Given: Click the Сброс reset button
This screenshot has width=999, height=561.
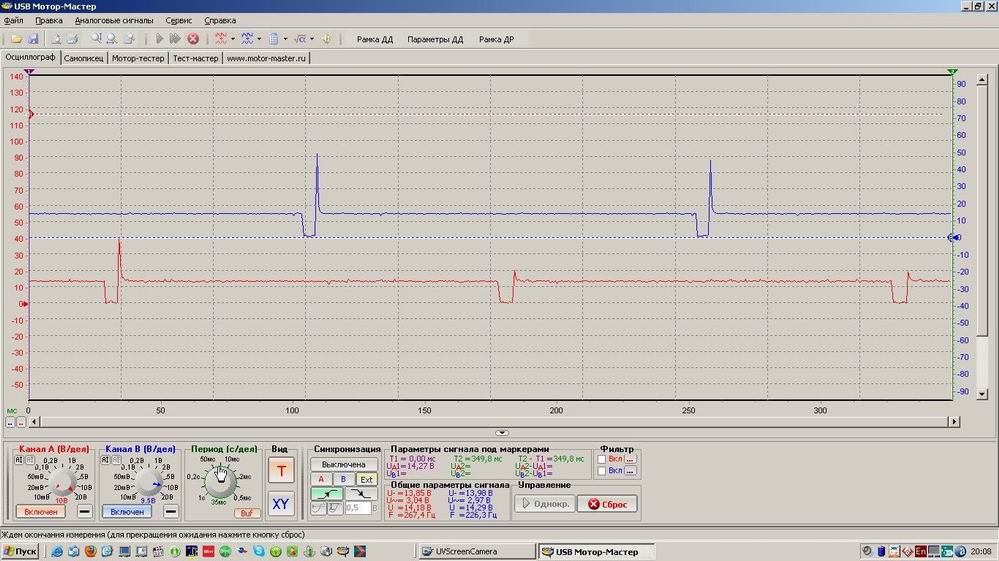Looking at the screenshot, I should pos(607,504).
